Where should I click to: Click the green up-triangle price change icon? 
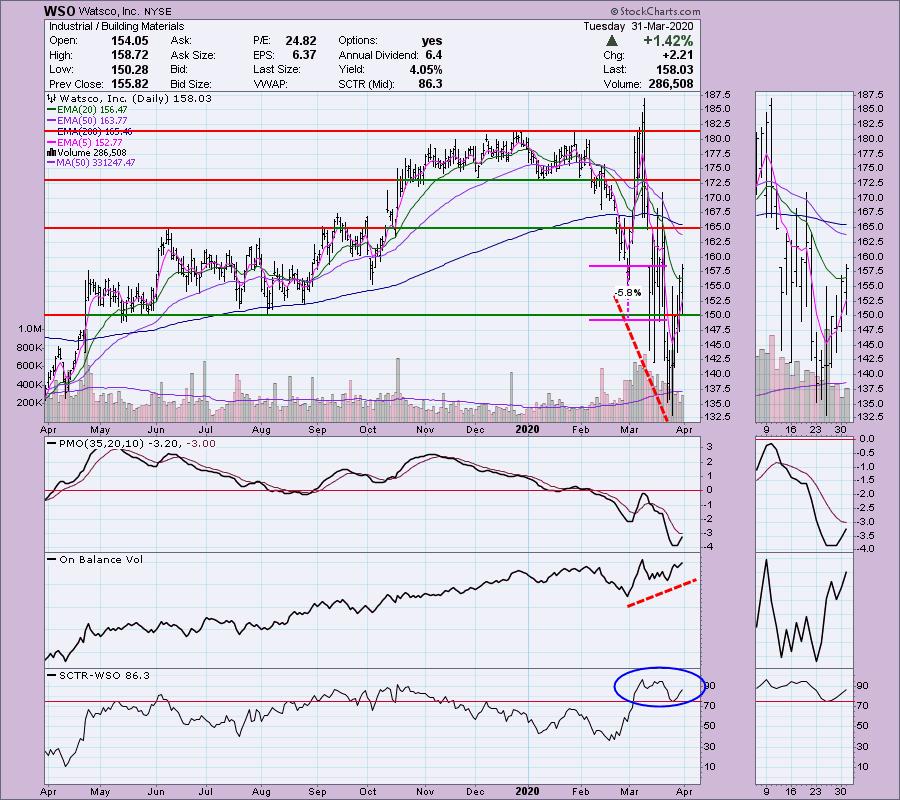(x=612, y=41)
